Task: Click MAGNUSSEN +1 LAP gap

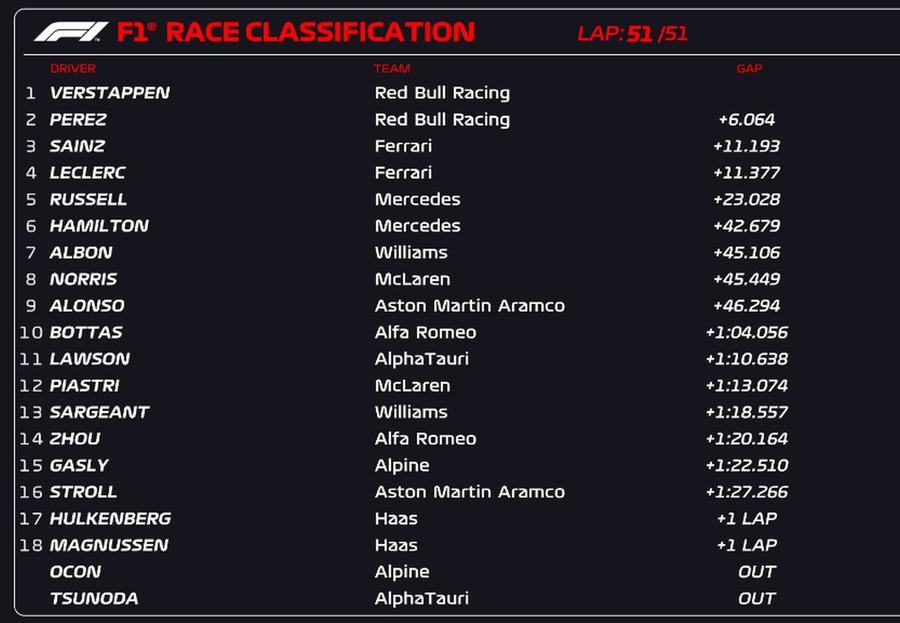Action: point(747,545)
